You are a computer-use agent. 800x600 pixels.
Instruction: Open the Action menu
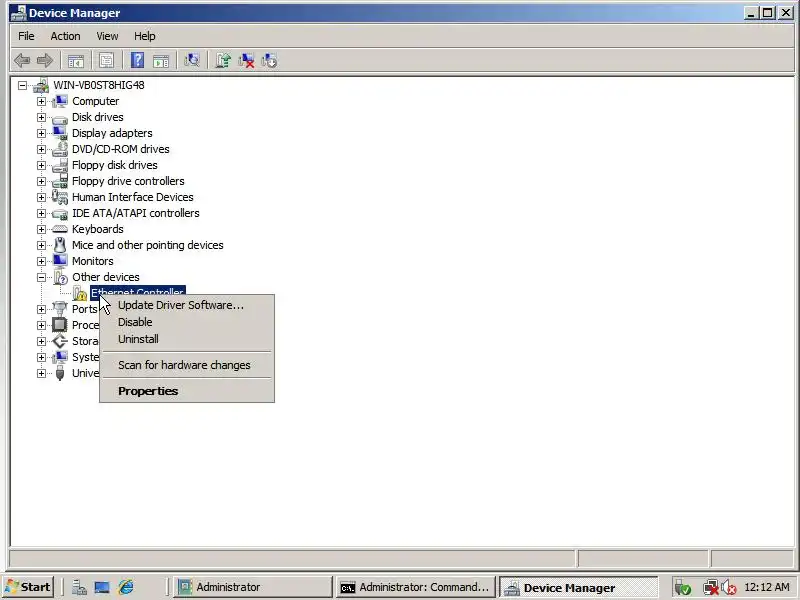coord(65,36)
